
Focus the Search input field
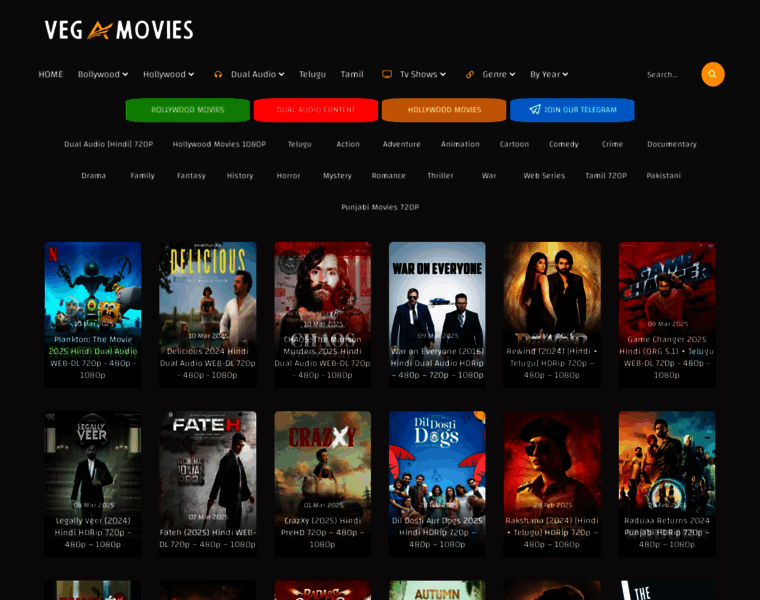pyautogui.click(x=670, y=75)
